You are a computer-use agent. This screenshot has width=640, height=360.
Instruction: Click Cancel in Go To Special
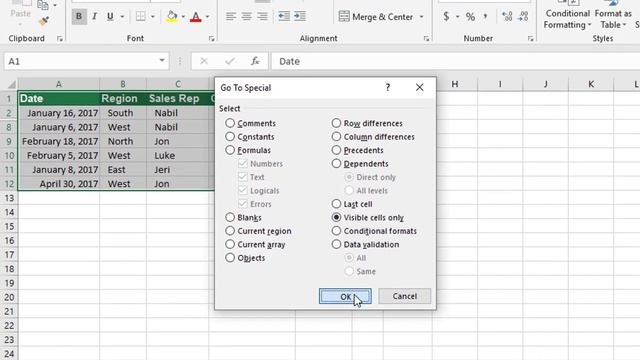(x=404, y=296)
